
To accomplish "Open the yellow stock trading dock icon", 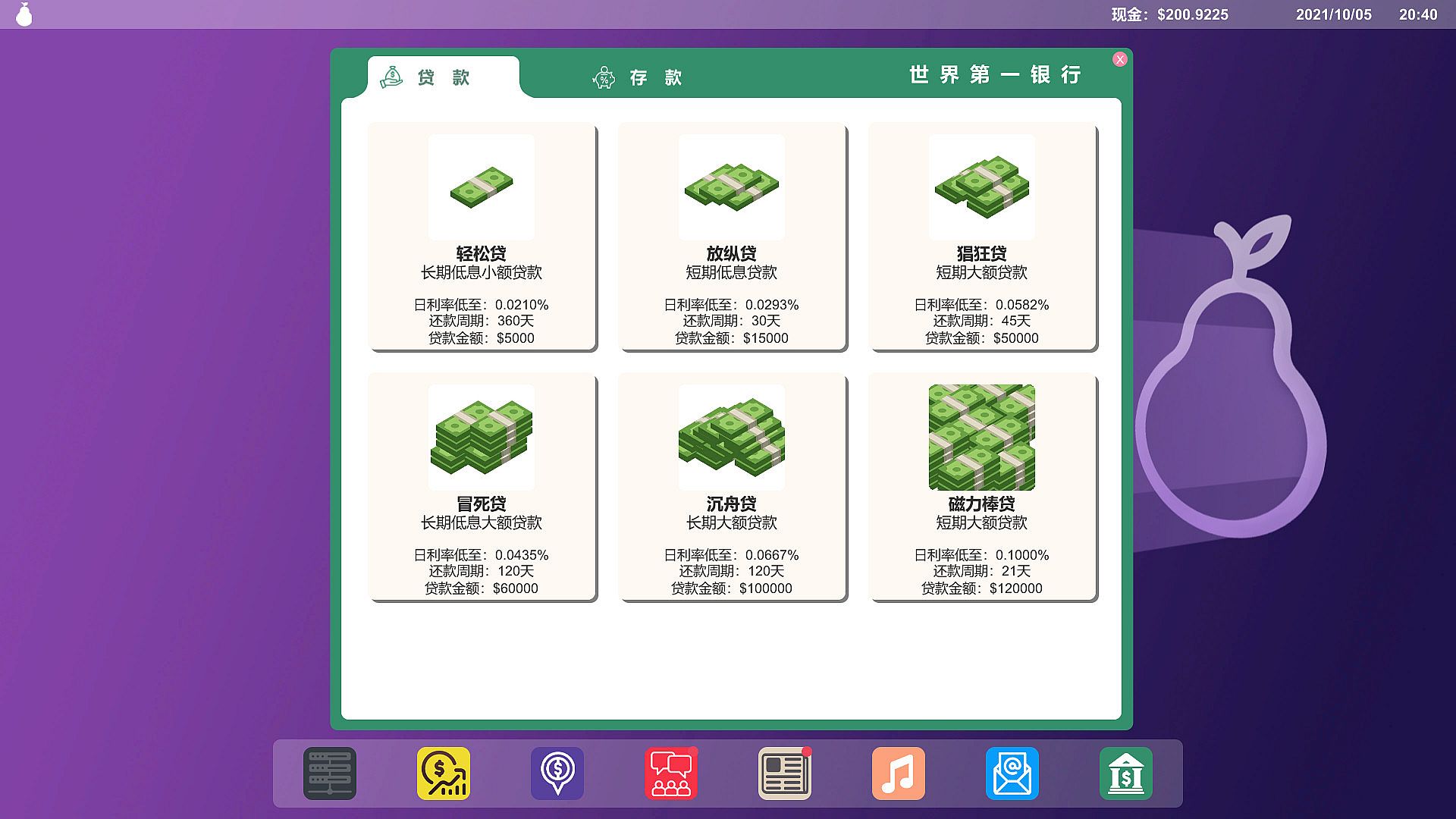I will 444,773.
